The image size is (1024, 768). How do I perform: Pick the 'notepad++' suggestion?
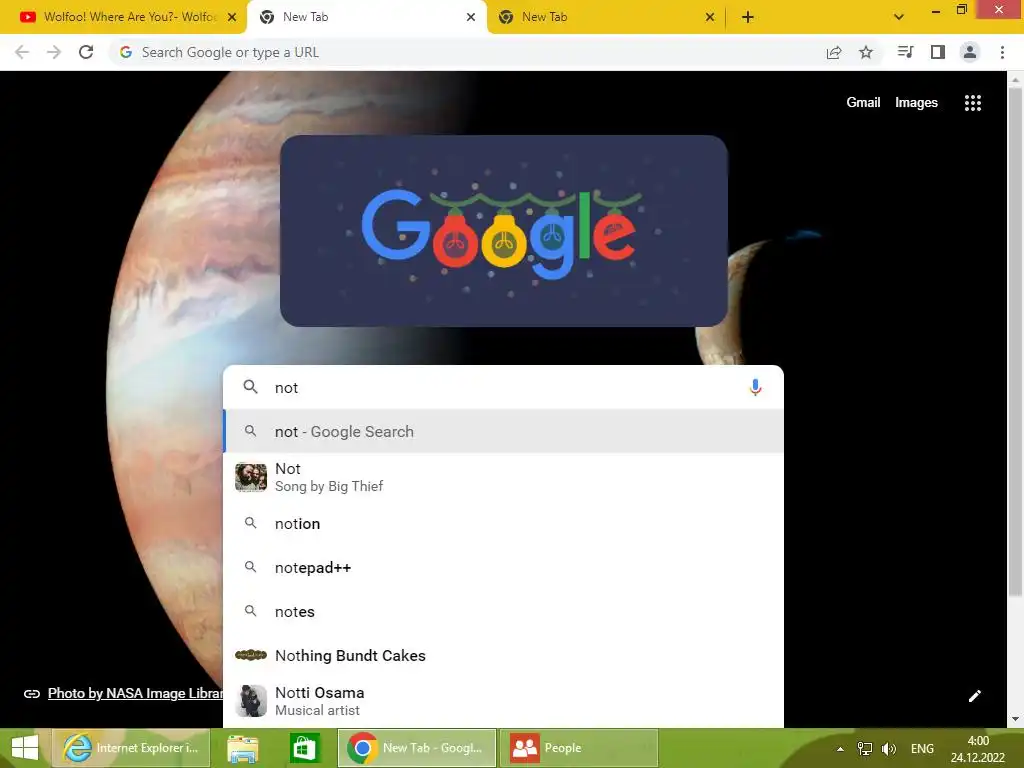pyautogui.click(x=503, y=568)
